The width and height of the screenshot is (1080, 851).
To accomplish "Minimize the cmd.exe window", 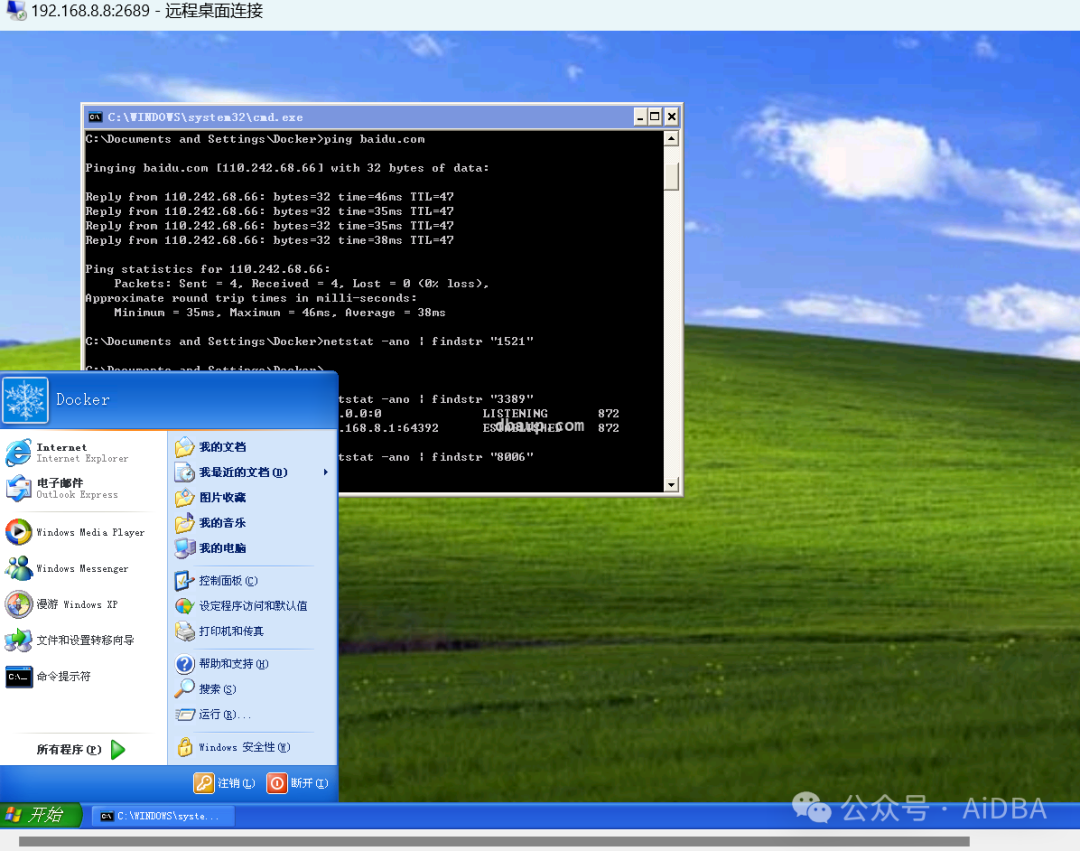I will (641, 117).
